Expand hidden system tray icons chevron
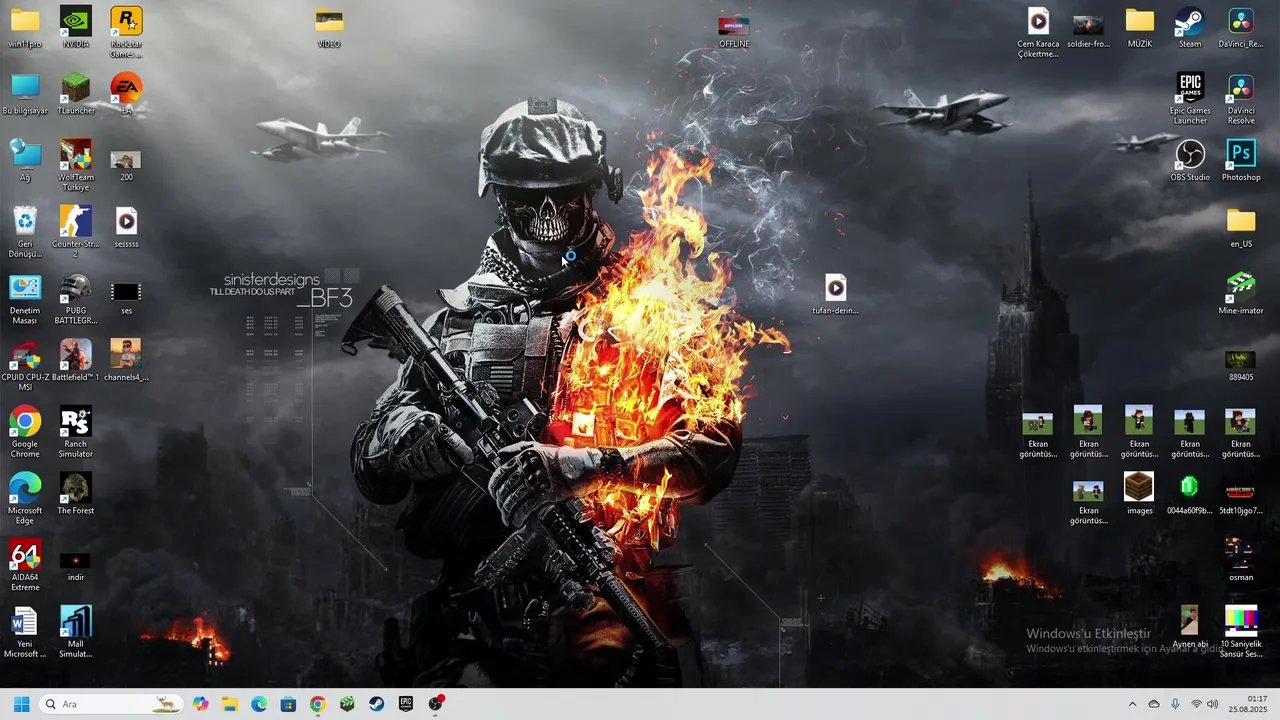Viewport: 1280px width, 720px height. [1132, 704]
